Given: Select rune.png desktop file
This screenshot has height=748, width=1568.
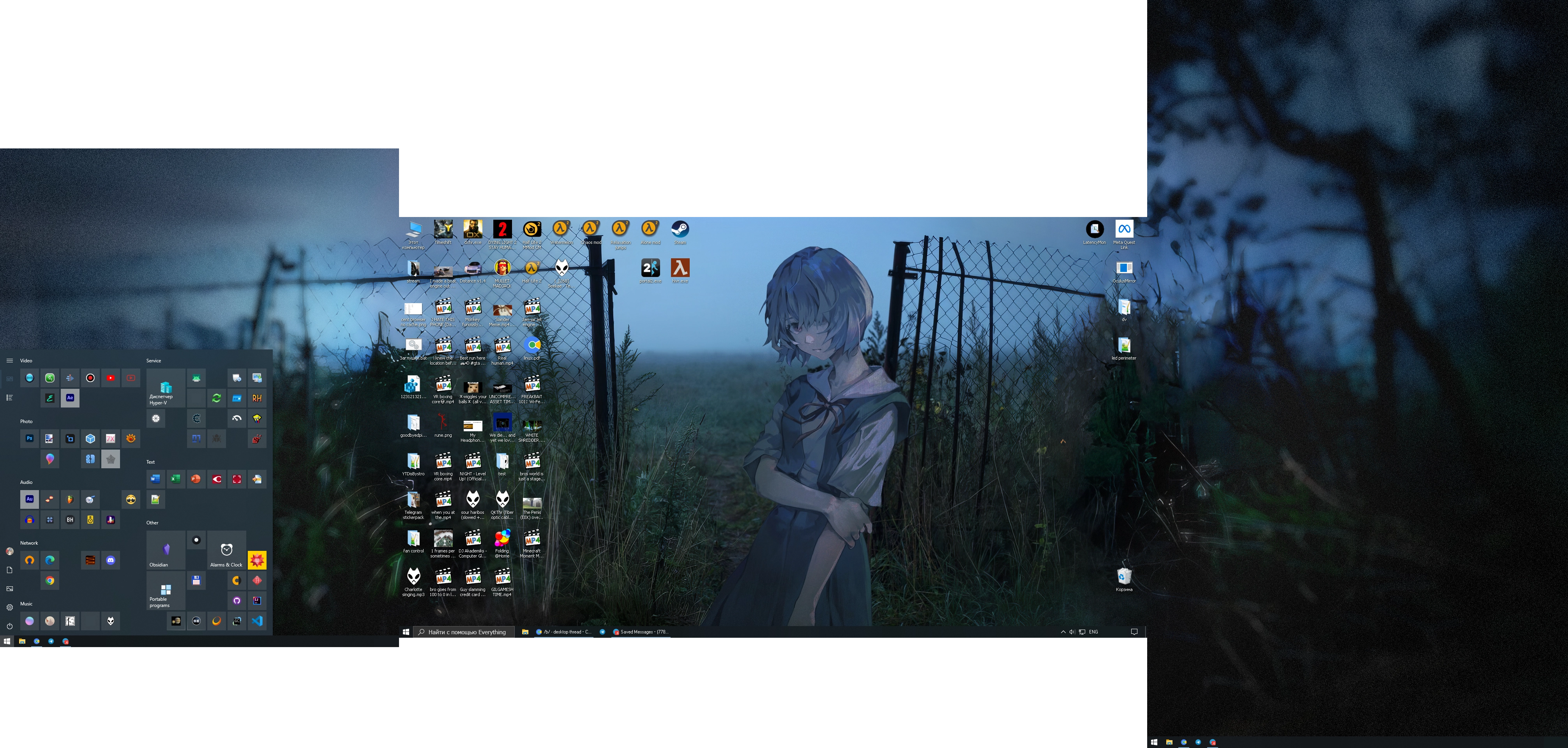Looking at the screenshot, I should [x=443, y=425].
